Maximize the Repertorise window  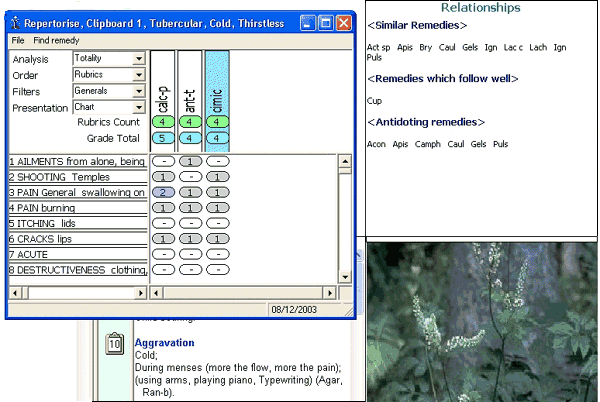pyautogui.click(x=326, y=23)
